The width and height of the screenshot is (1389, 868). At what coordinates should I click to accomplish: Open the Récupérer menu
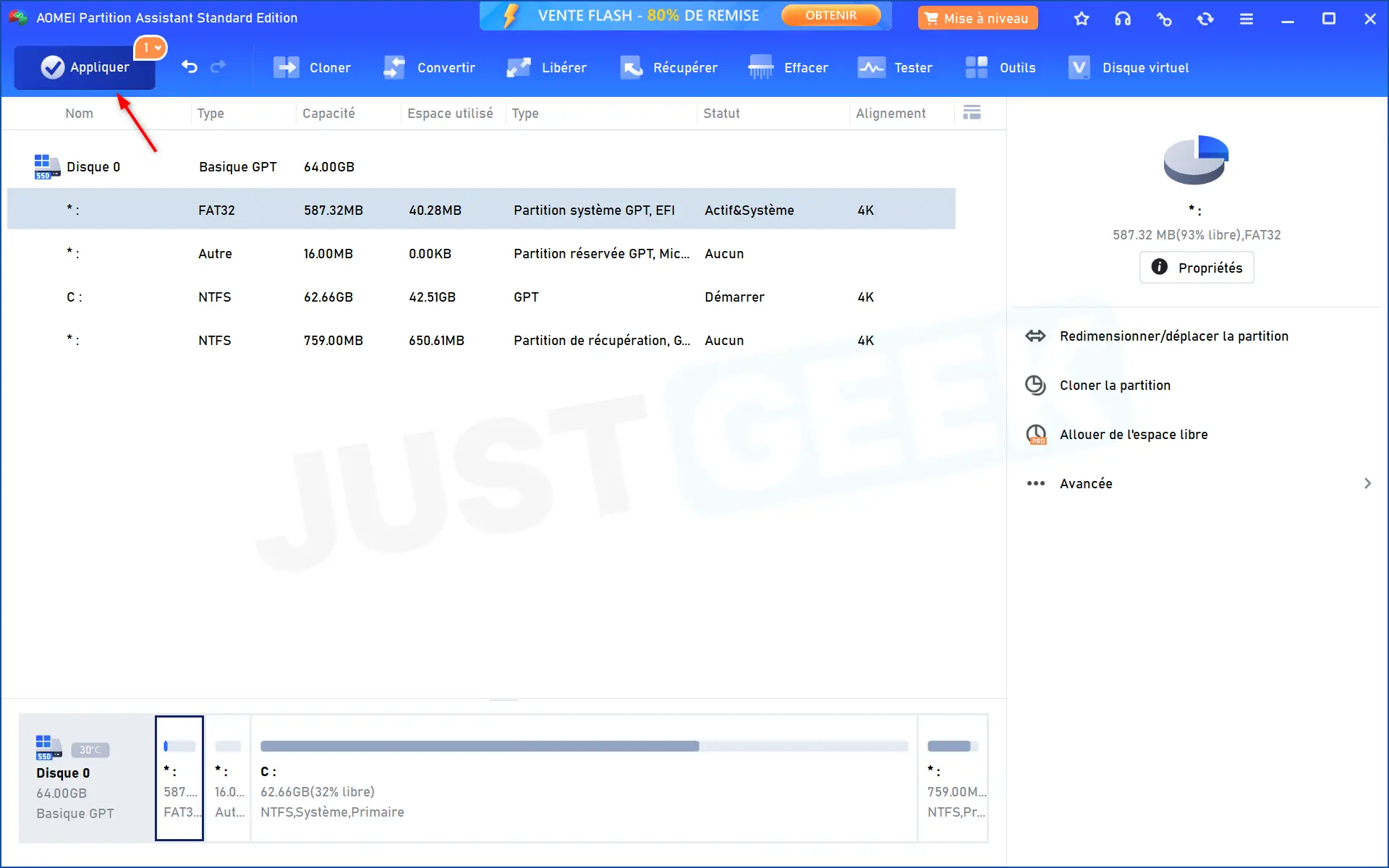[668, 68]
